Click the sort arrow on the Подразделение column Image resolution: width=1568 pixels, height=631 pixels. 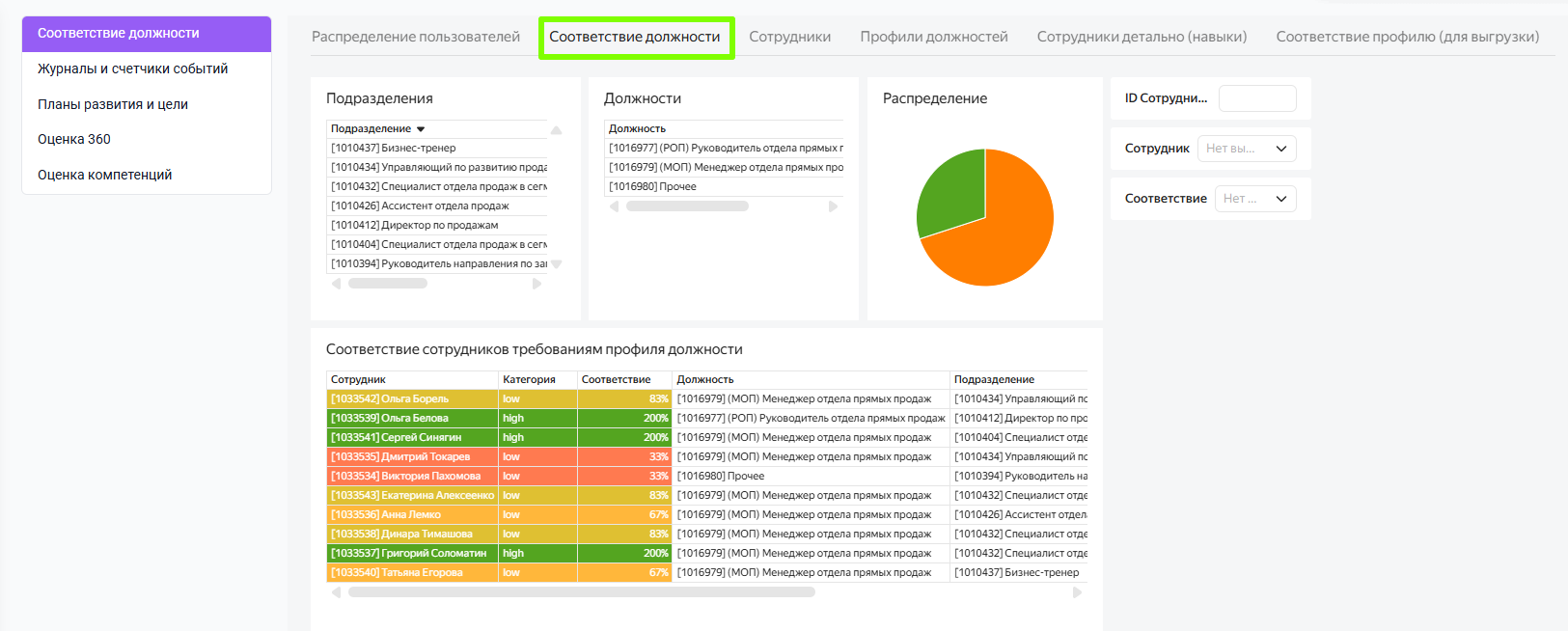[x=421, y=129]
